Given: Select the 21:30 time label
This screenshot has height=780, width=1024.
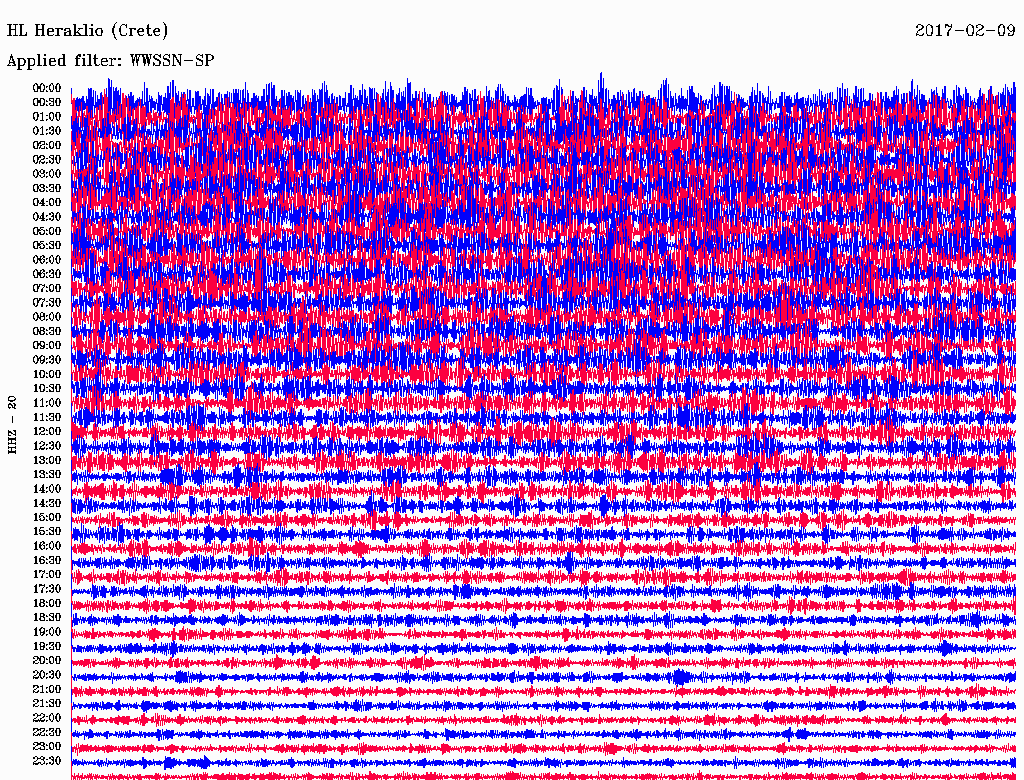Looking at the screenshot, I should coord(47,704).
